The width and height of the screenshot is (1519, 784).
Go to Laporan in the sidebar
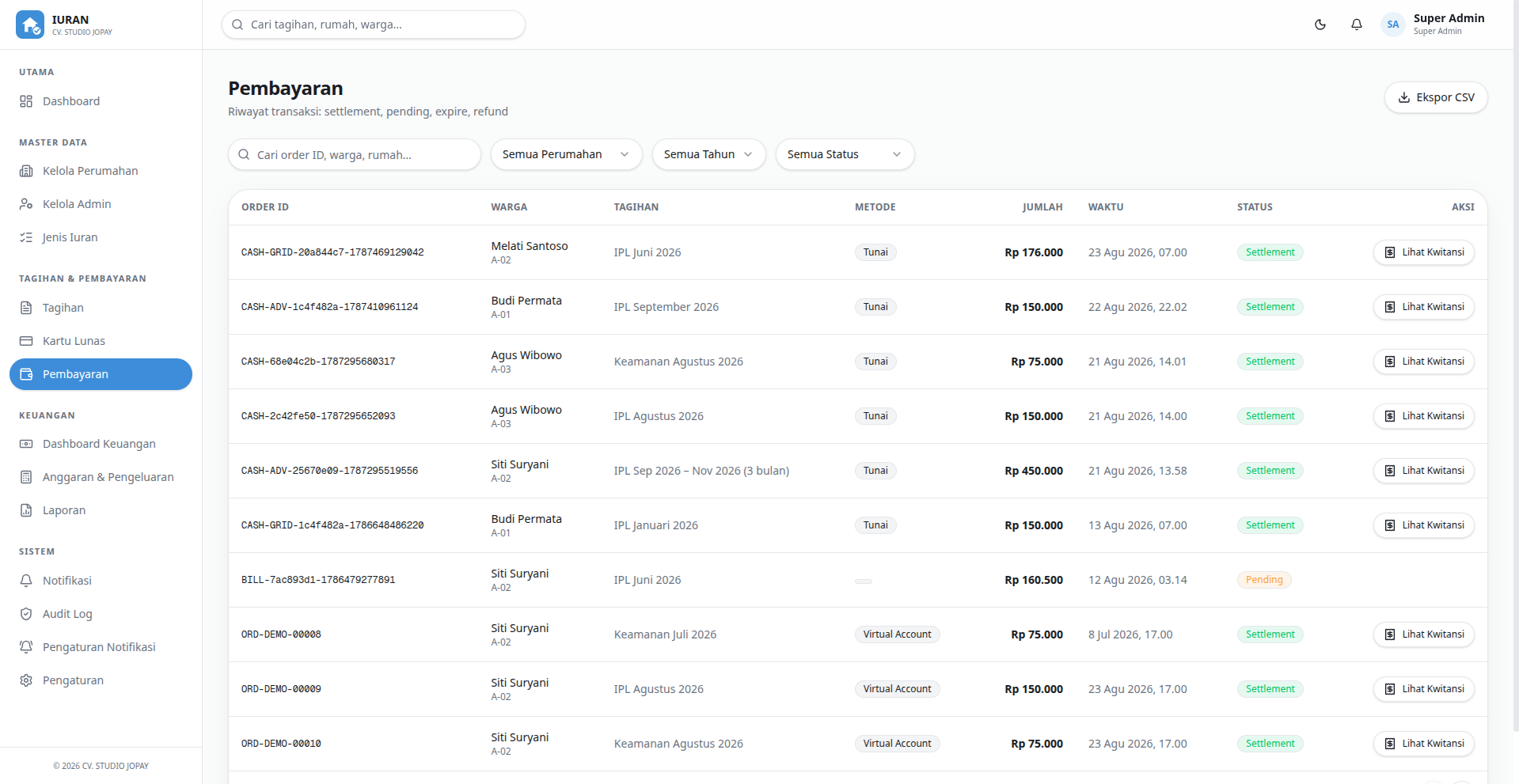101,510
